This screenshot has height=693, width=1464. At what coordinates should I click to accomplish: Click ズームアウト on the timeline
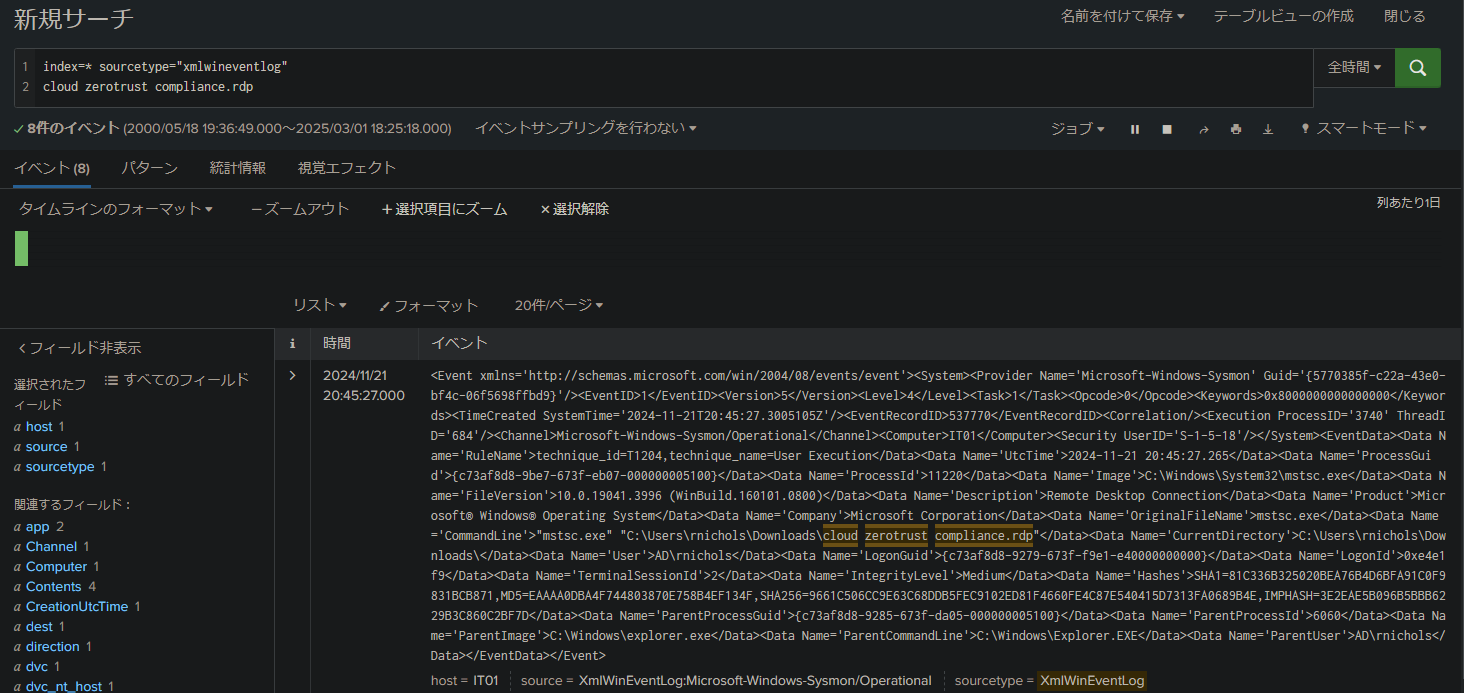(x=299, y=209)
